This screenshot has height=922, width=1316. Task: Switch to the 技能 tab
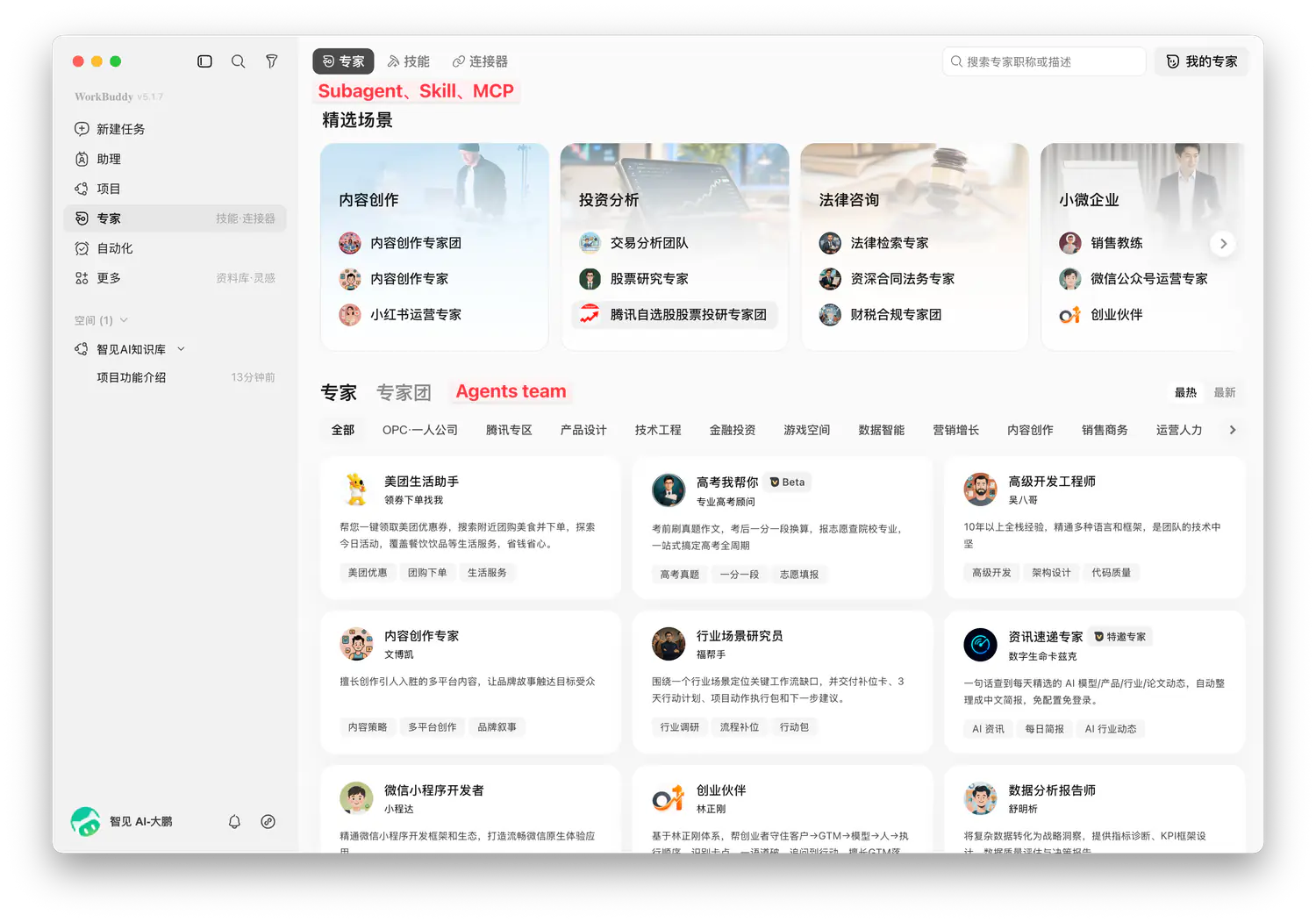409,61
